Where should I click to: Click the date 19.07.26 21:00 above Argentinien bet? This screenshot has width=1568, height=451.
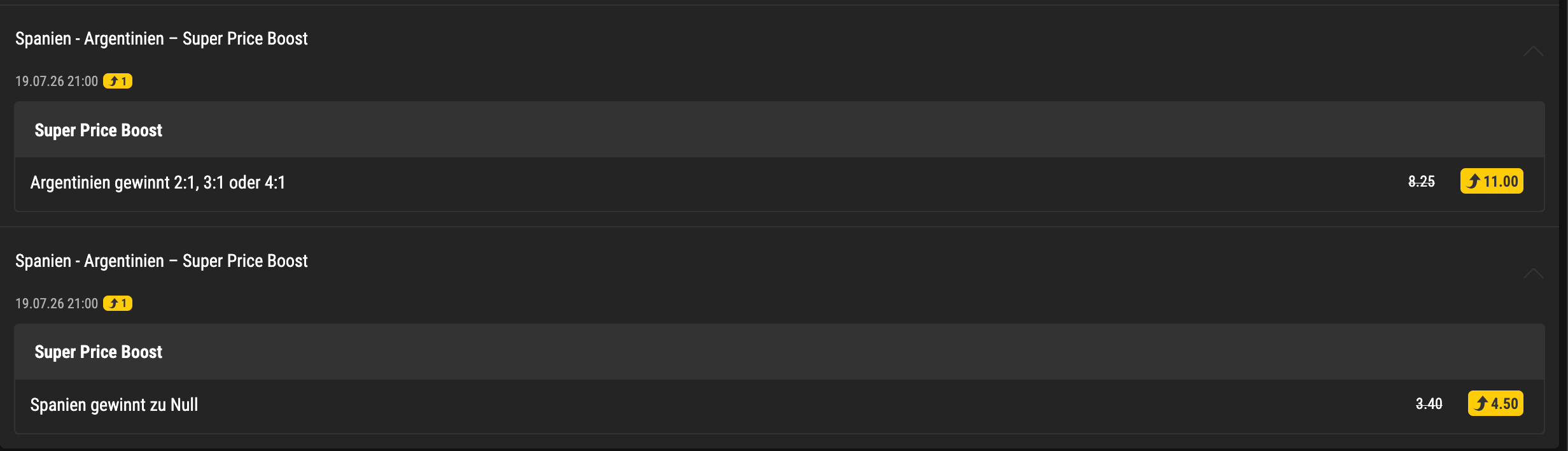coord(57,82)
